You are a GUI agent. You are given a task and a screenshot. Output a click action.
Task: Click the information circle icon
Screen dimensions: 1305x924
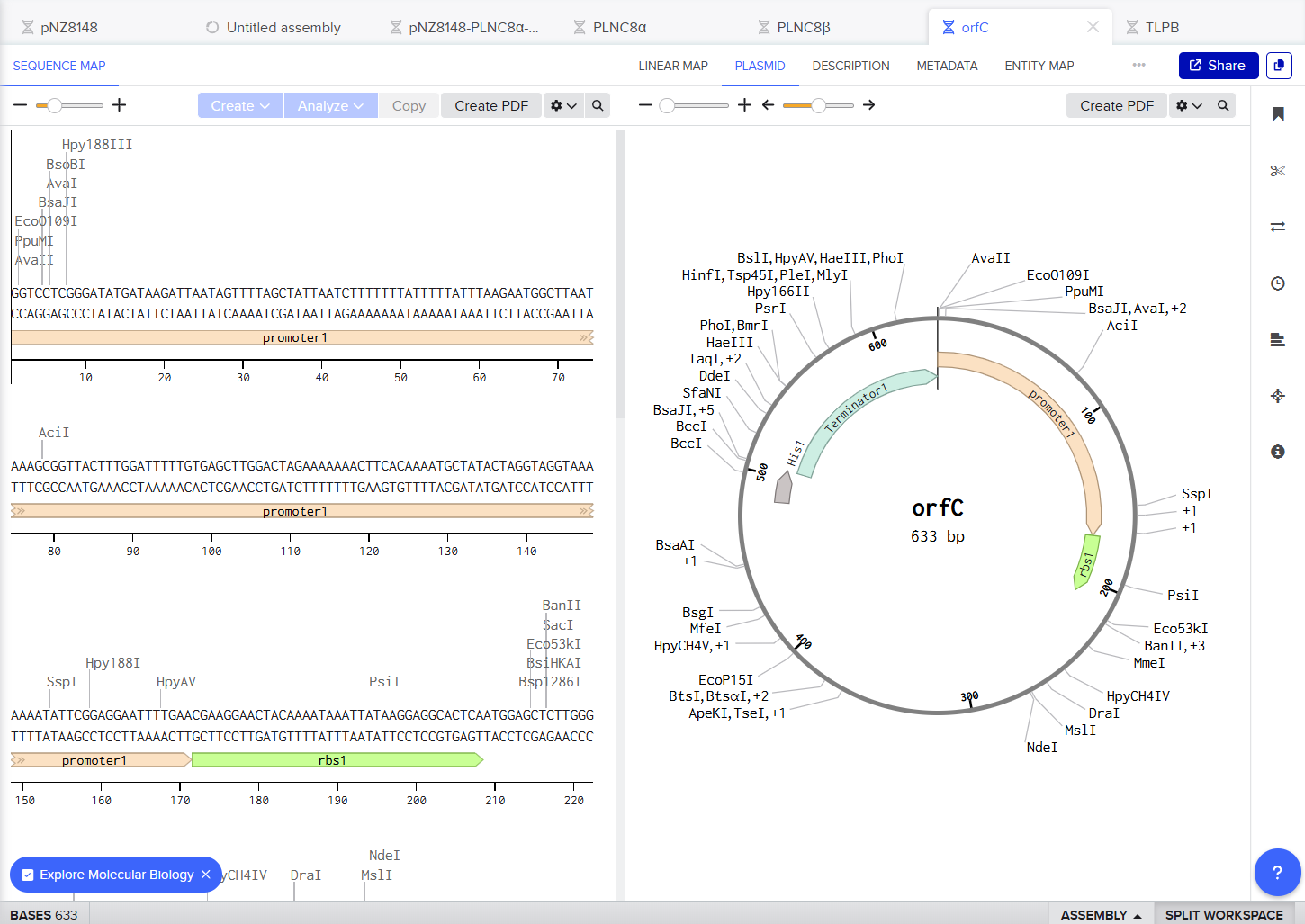coord(1278,452)
